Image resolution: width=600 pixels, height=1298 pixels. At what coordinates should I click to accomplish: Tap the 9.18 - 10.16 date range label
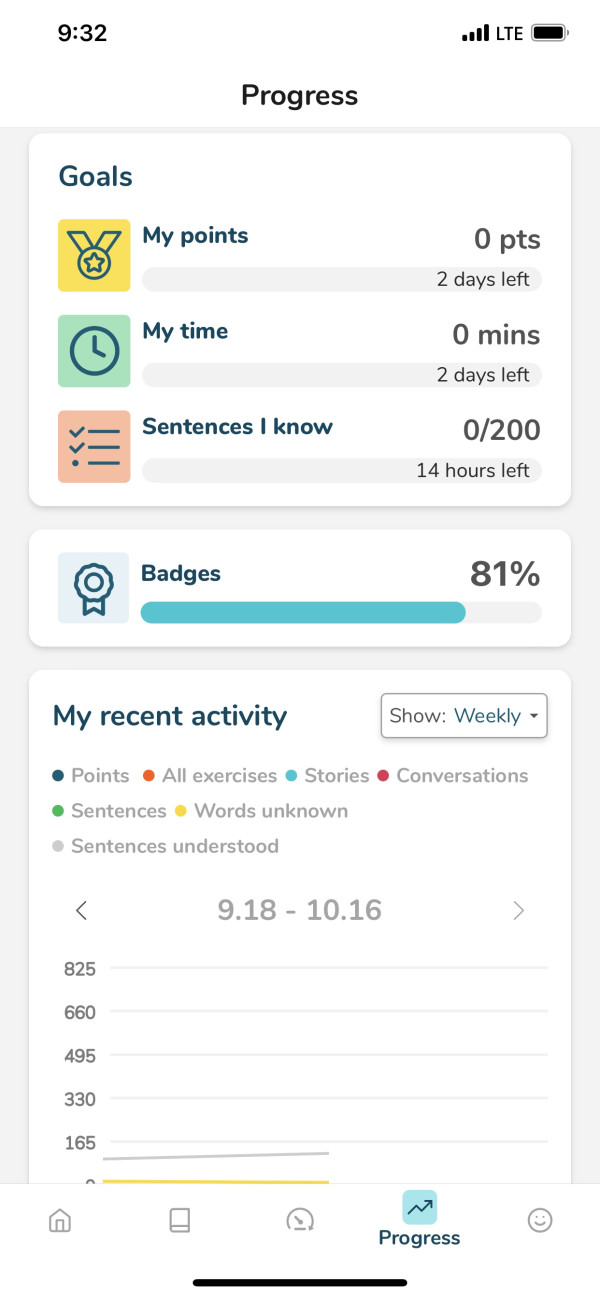[300, 910]
